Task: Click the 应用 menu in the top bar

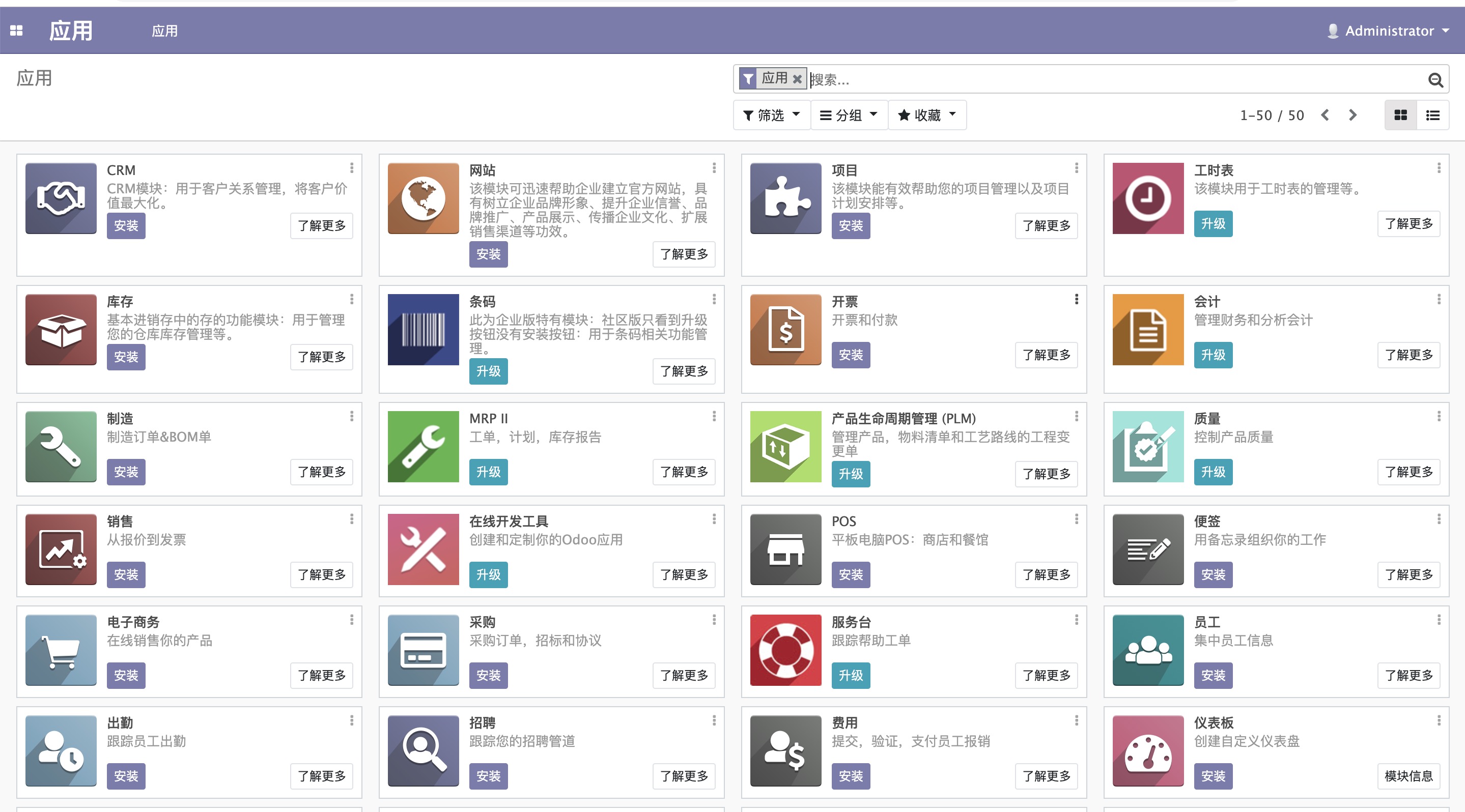Action: point(164,31)
